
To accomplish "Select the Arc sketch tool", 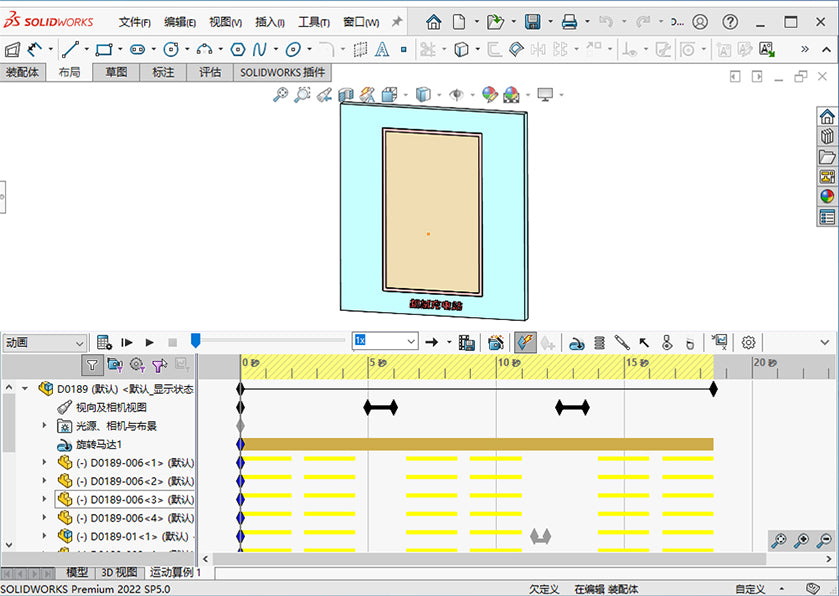I will (x=204, y=50).
